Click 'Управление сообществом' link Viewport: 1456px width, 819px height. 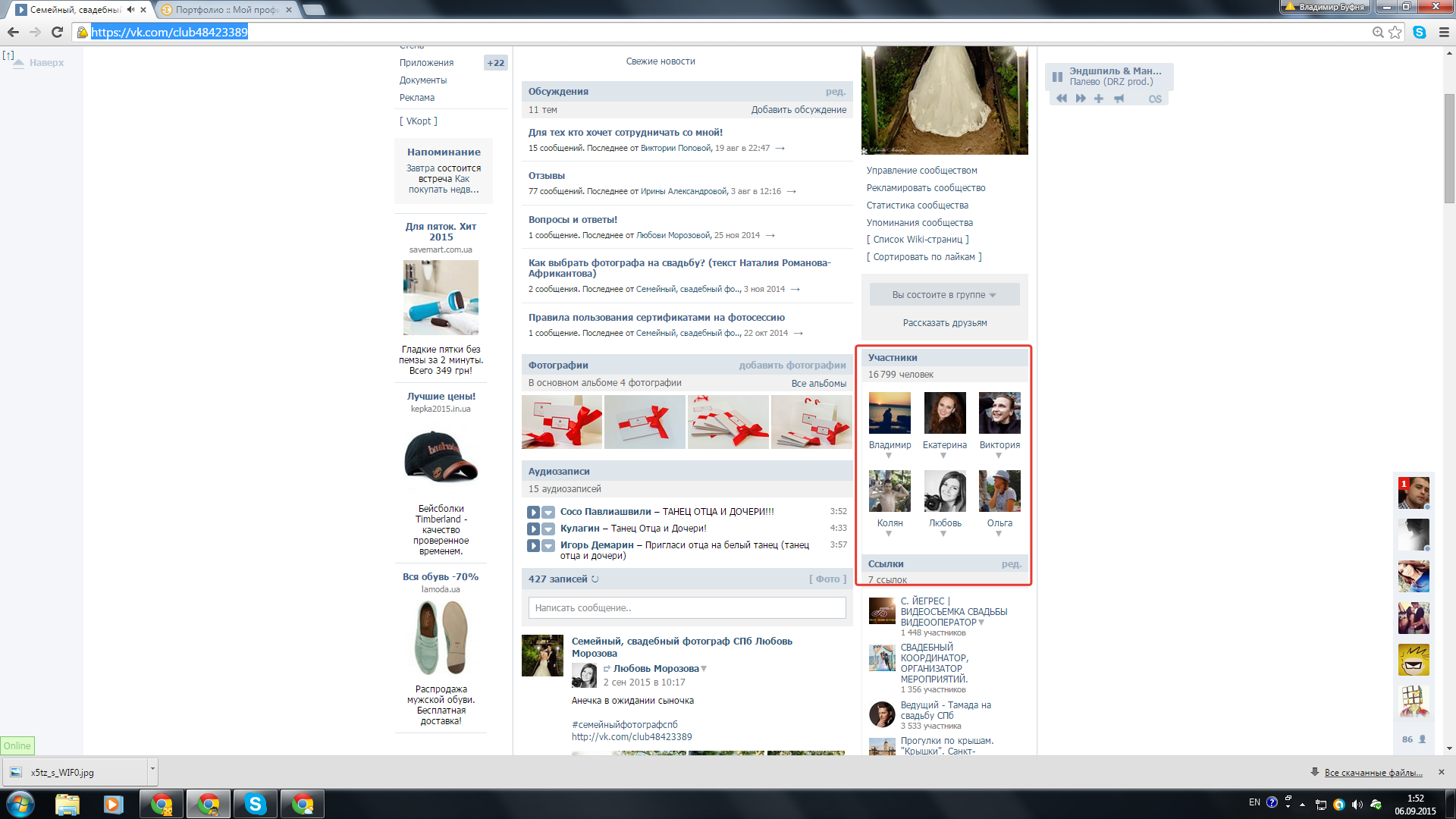coord(921,171)
